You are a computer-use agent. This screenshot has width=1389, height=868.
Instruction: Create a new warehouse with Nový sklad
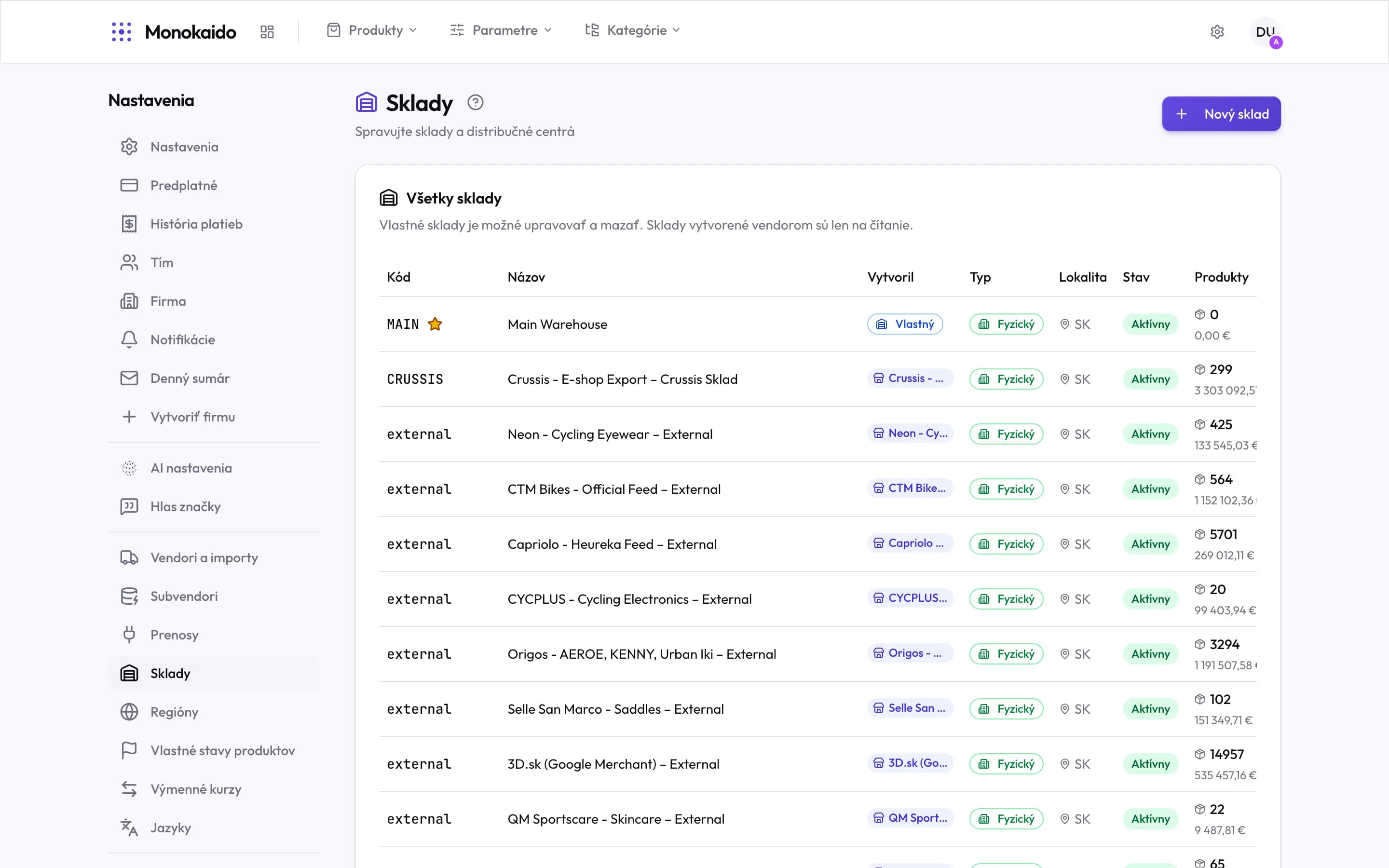tap(1221, 114)
